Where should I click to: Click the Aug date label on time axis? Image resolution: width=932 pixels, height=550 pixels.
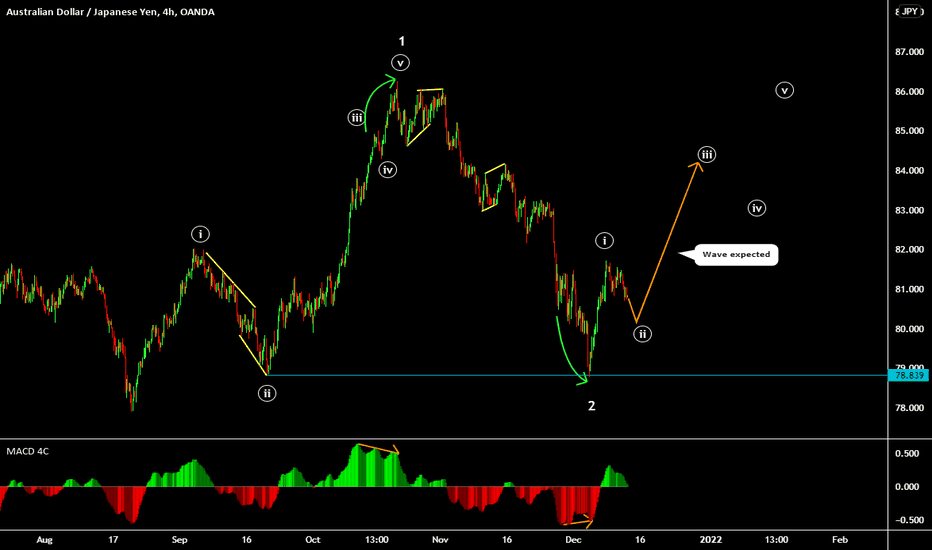(x=45, y=540)
